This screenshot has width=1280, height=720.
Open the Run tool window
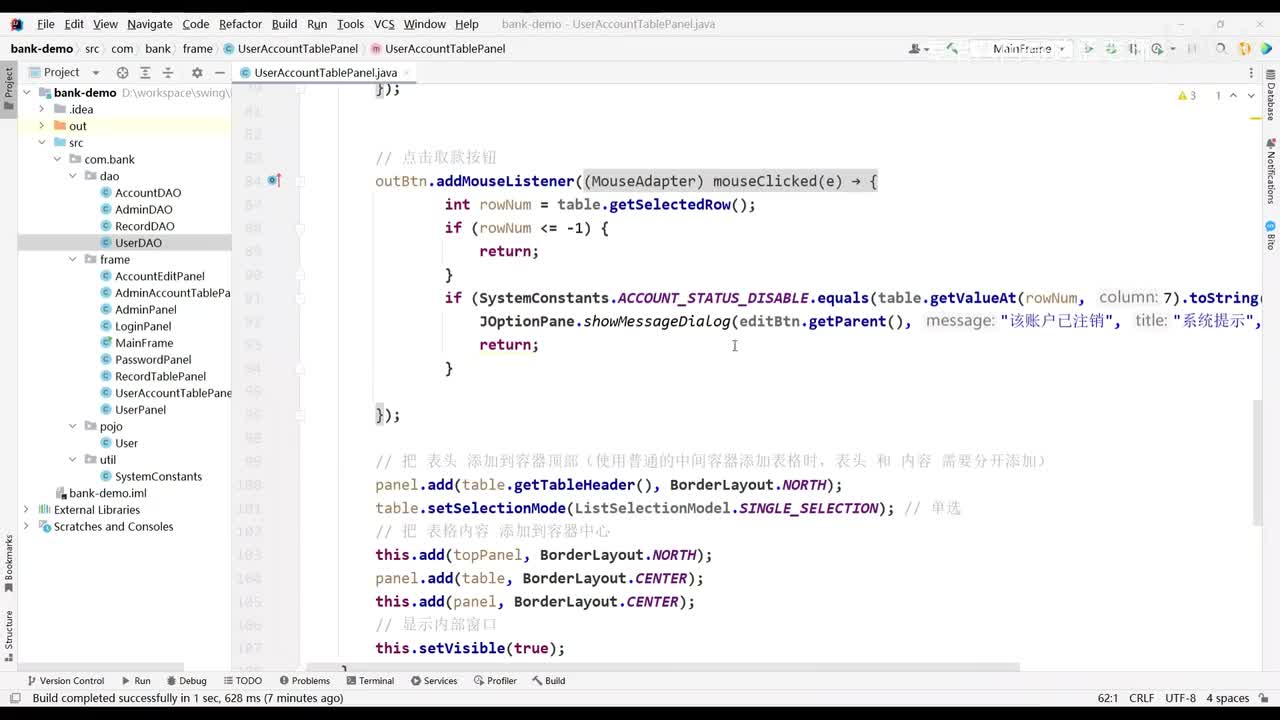pos(135,681)
